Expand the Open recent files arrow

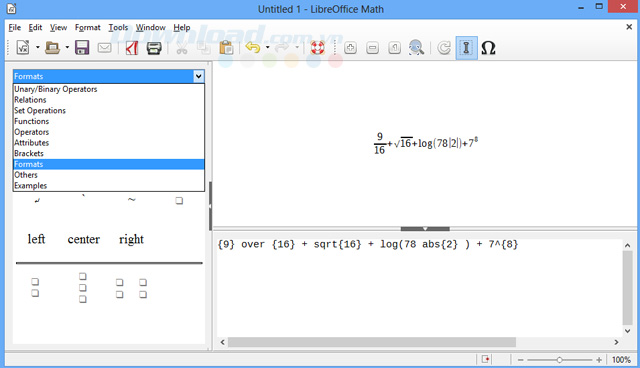point(67,48)
